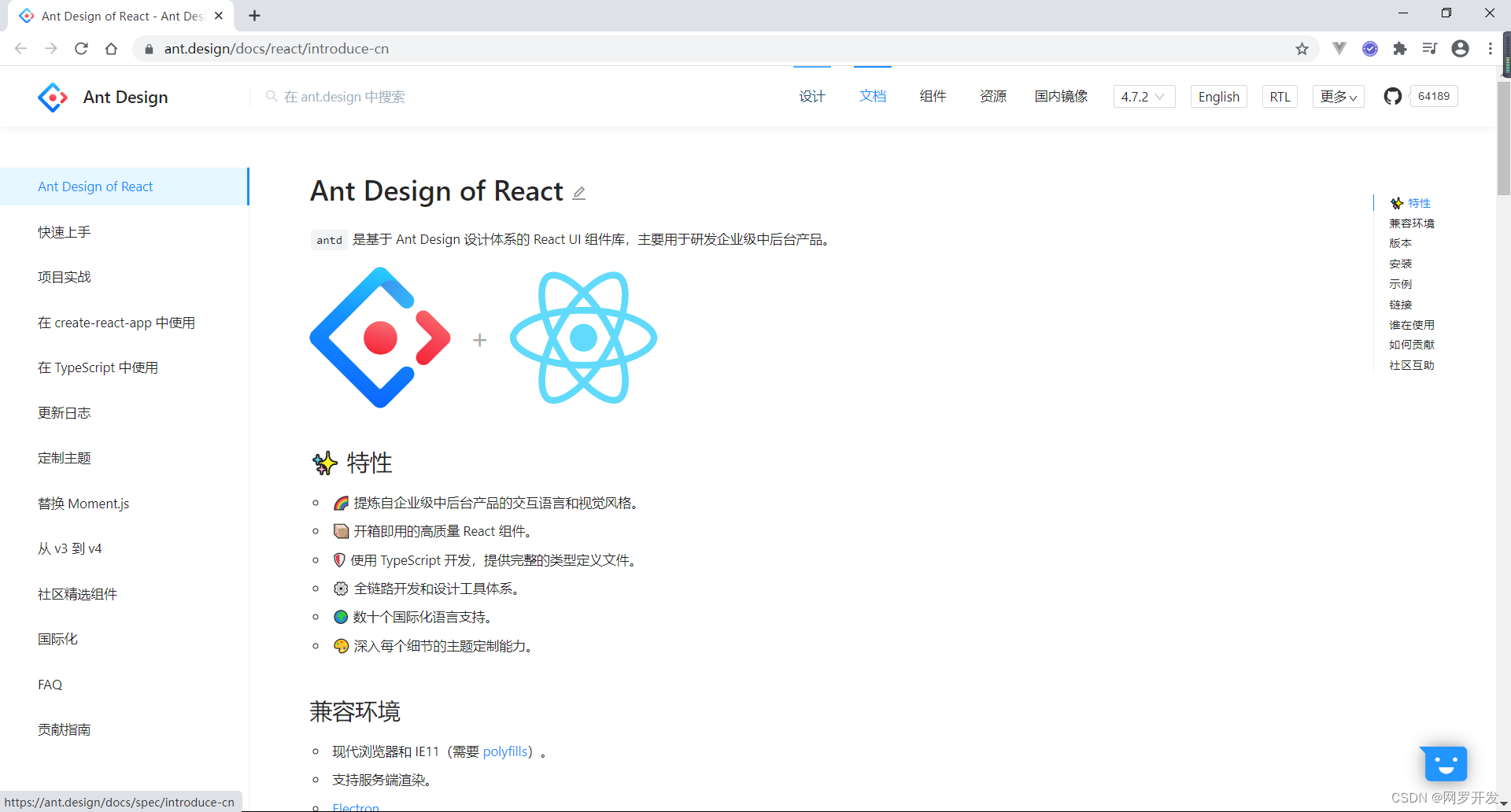Jump to 谁在使用 anchor link
Viewport: 1511px width, 812px height.
[x=1412, y=325]
